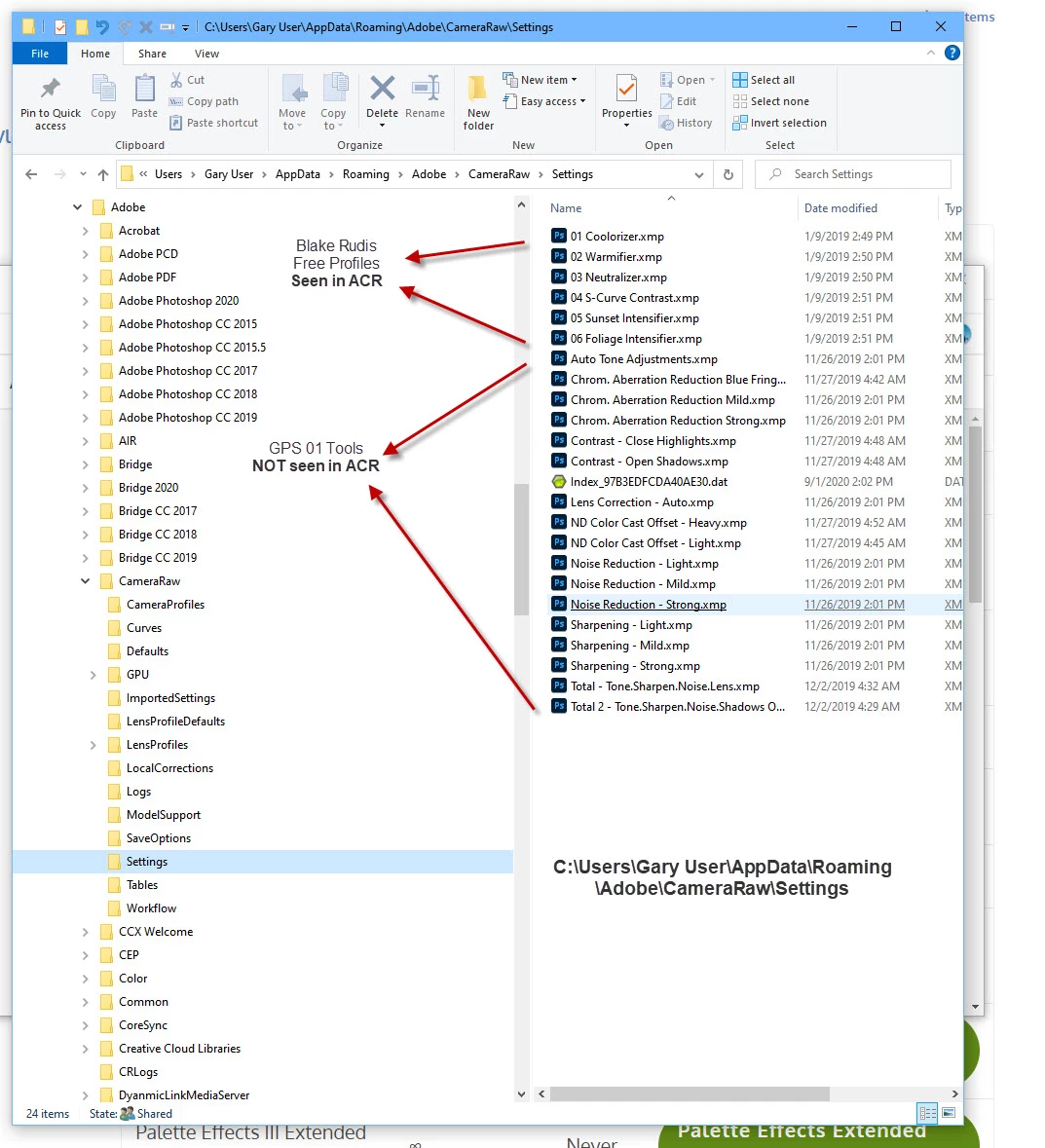This screenshot has width=1045, height=1148.
Task: Collapse the ribbon with chevron arrow
Action: click(931, 53)
